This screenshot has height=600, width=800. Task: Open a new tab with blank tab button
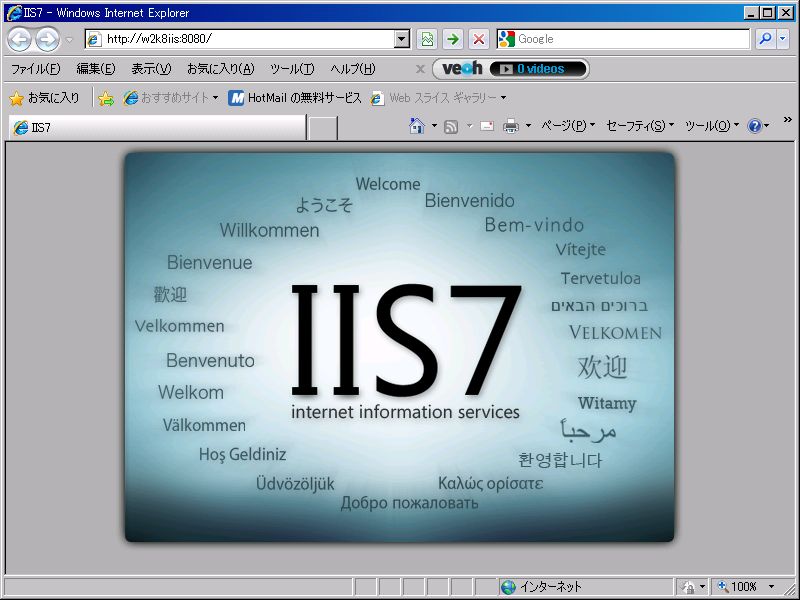click(323, 128)
